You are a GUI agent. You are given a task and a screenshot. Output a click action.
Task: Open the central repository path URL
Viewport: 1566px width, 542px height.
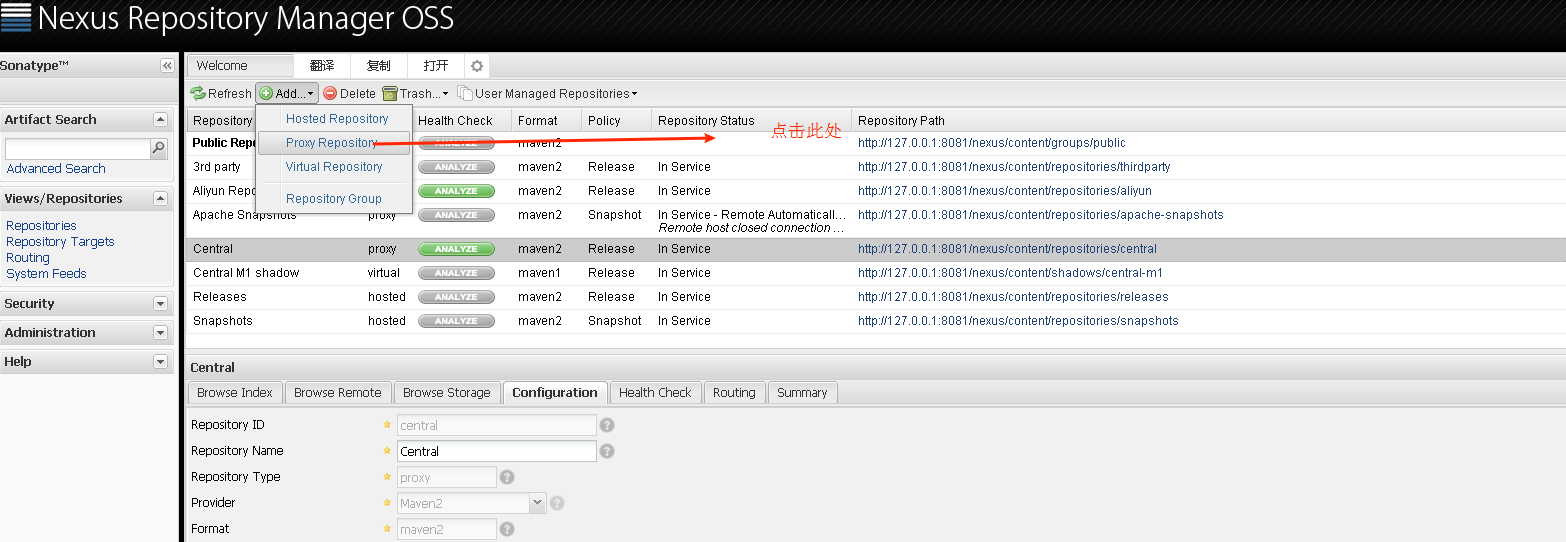point(1007,249)
